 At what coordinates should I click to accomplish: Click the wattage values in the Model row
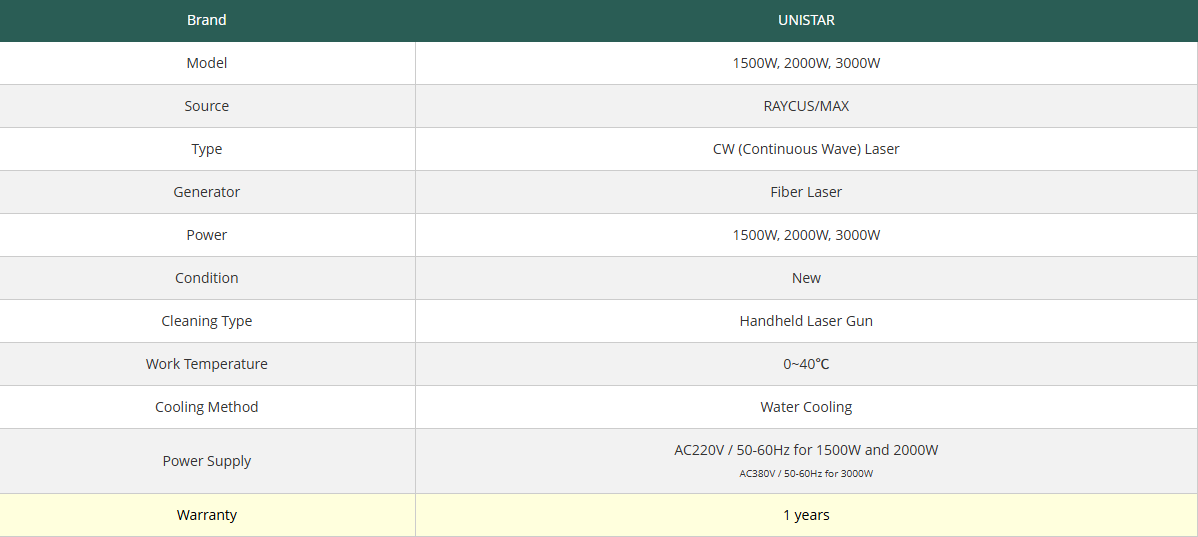[806, 63]
